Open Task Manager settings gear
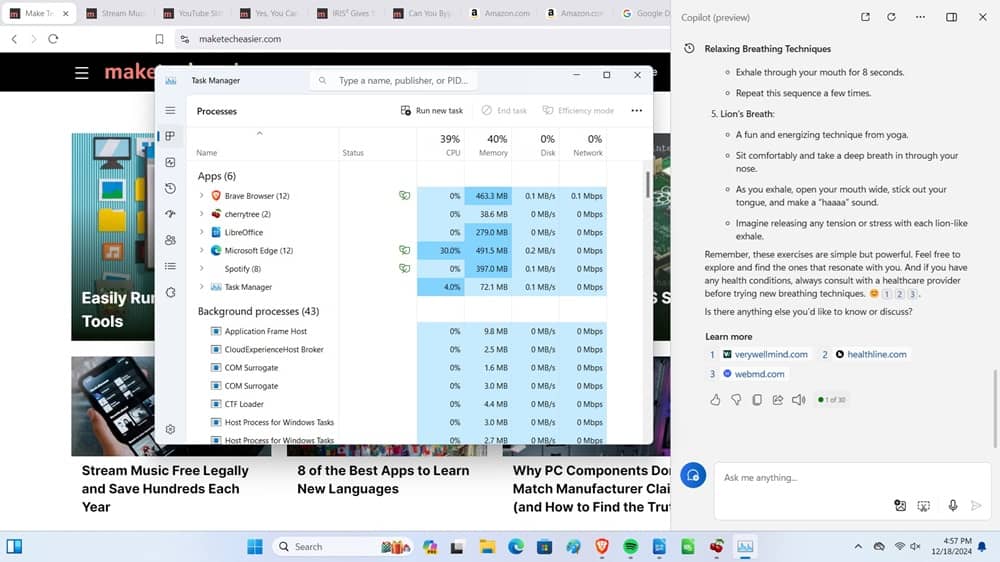This screenshot has height=562, width=1000. click(x=170, y=429)
